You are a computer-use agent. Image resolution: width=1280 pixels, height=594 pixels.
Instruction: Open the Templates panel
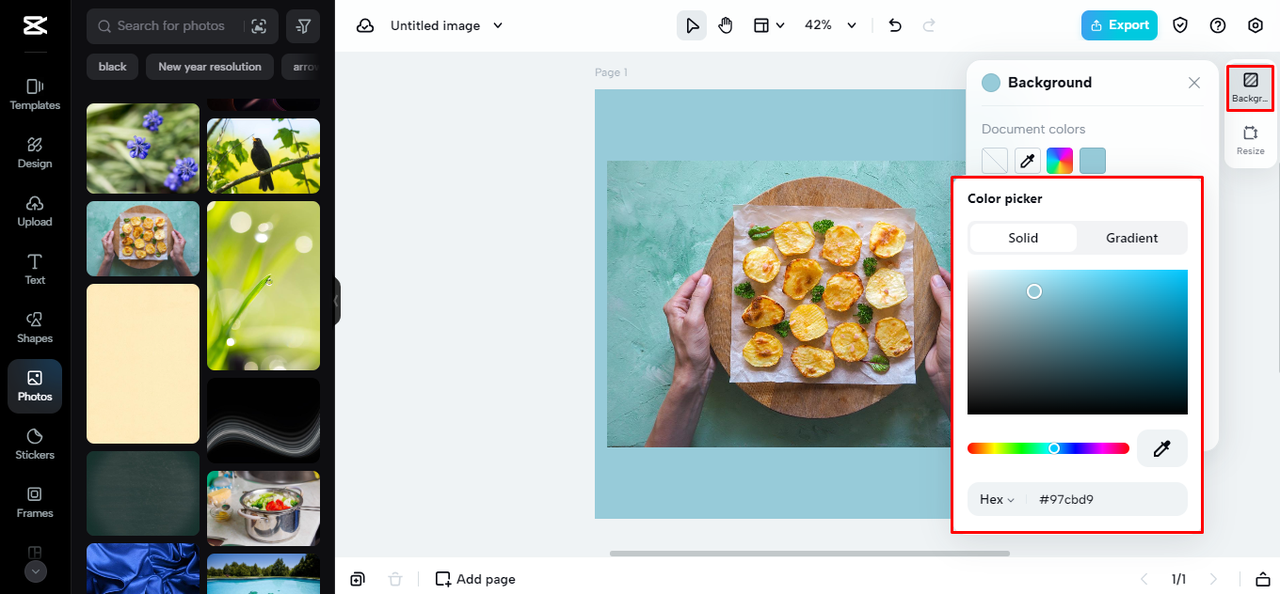coord(35,94)
